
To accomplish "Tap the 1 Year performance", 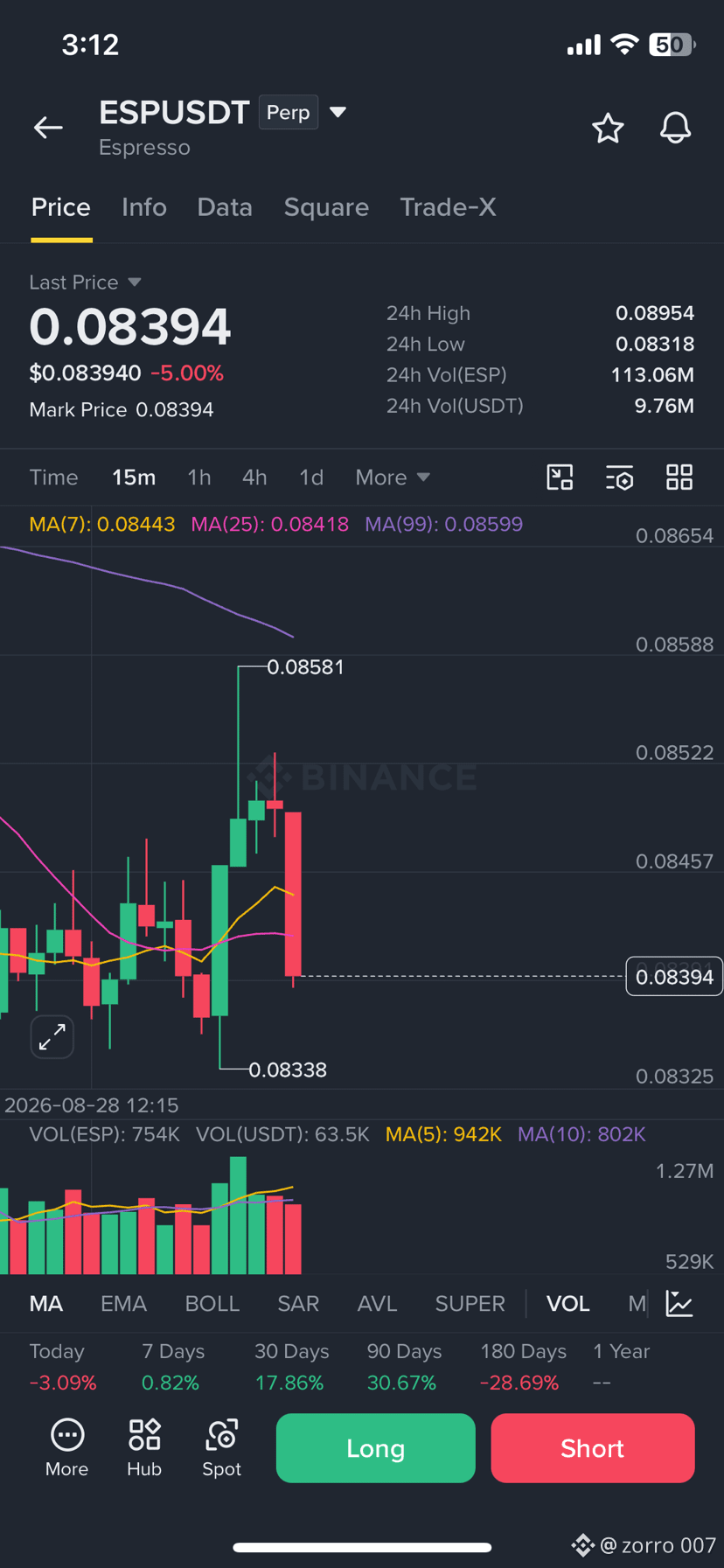I will point(621,1368).
